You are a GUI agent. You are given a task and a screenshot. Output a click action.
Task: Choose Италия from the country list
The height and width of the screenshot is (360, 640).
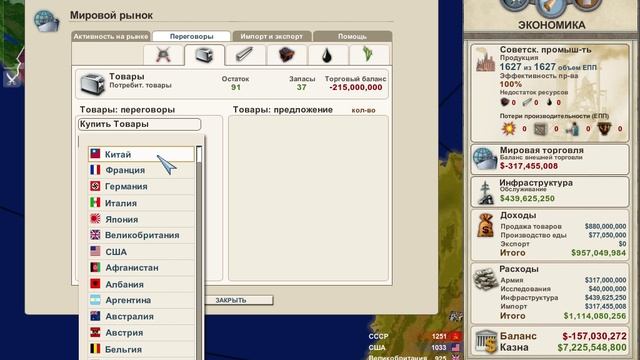[141, 203]
